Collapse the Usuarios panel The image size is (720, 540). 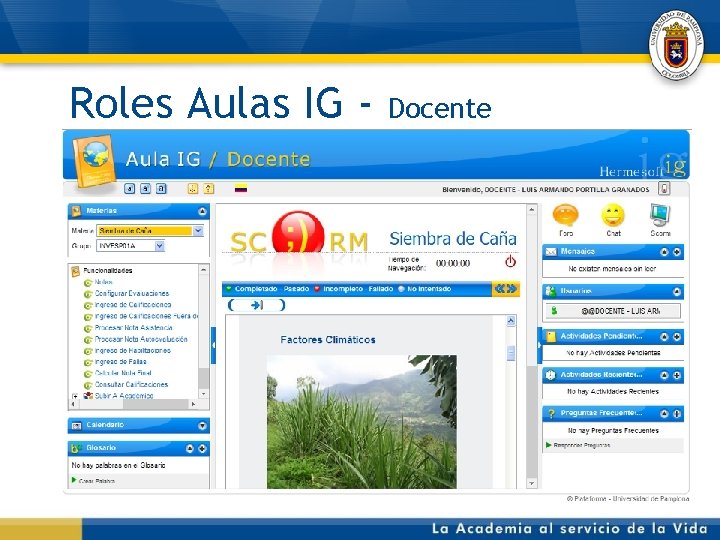(x=676, y=291)
